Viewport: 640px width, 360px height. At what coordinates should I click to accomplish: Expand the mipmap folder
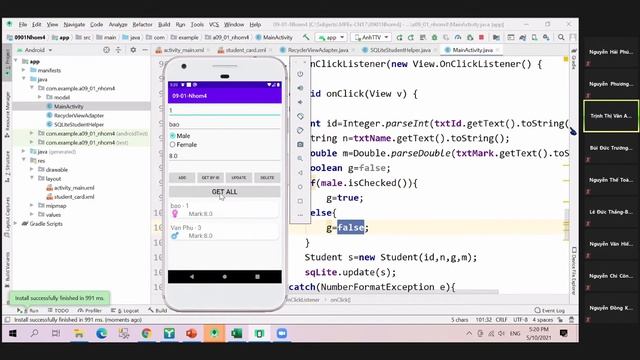click(x=32, y=205)
